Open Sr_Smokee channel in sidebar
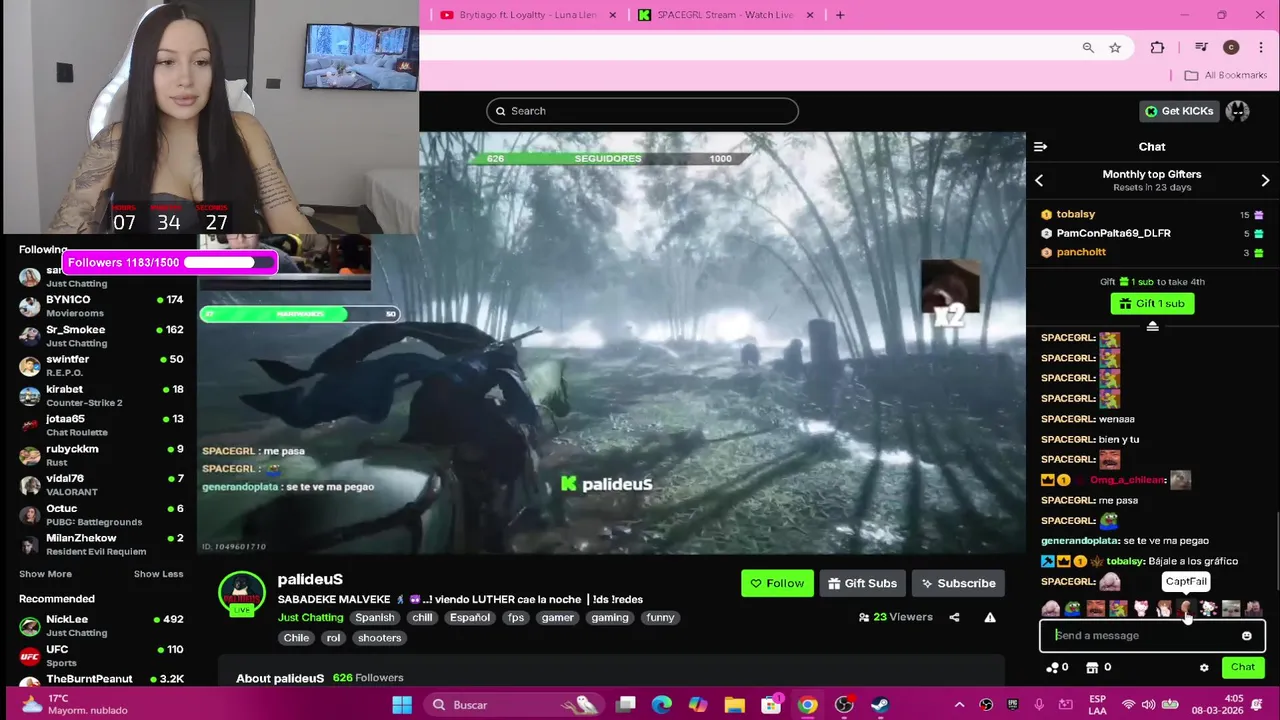 (101, 336)
